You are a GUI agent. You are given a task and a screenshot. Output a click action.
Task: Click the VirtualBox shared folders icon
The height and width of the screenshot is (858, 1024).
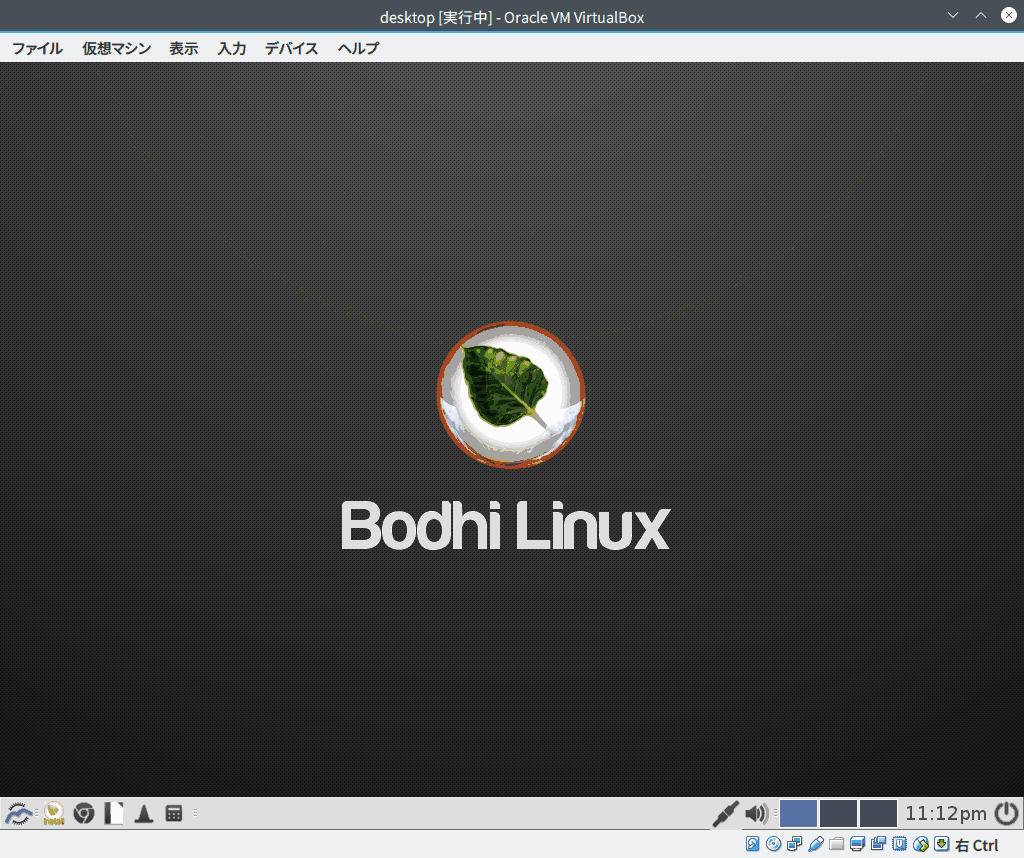click(x=837, y=844)
